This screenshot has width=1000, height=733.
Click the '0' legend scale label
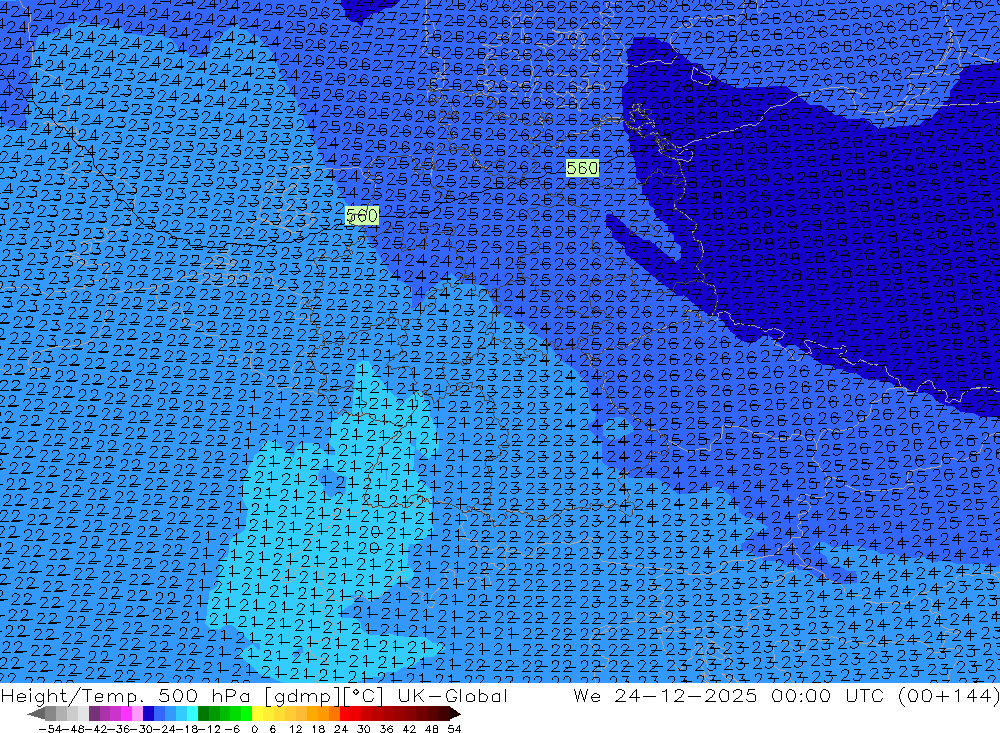(x=254, y=729)
